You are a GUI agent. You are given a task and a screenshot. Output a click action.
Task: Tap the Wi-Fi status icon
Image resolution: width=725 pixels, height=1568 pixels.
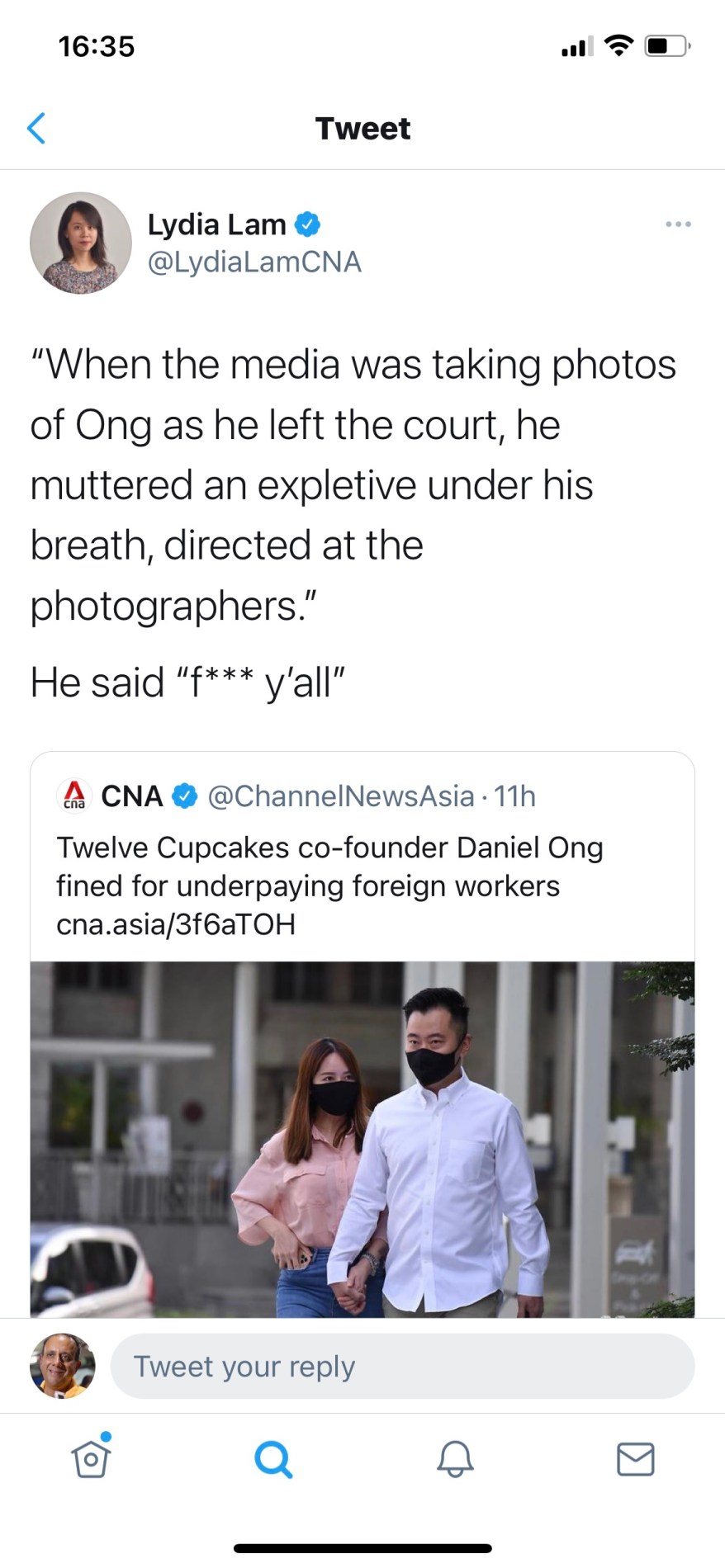tap(618, 45)
